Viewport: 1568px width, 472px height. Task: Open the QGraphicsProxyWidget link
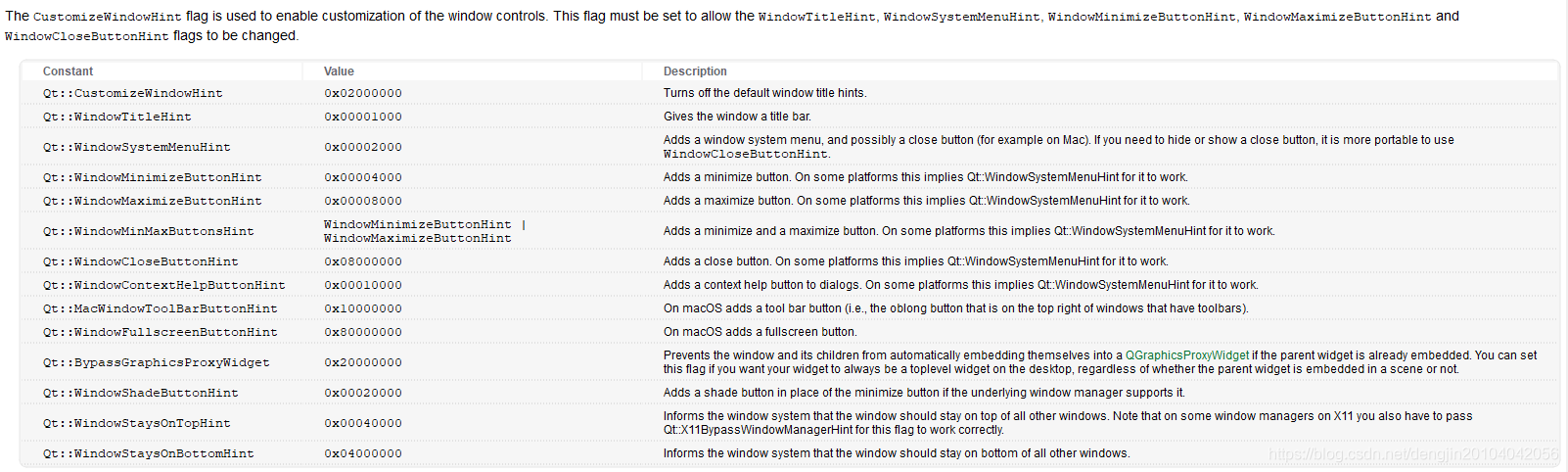click(x=1187, y=355)
